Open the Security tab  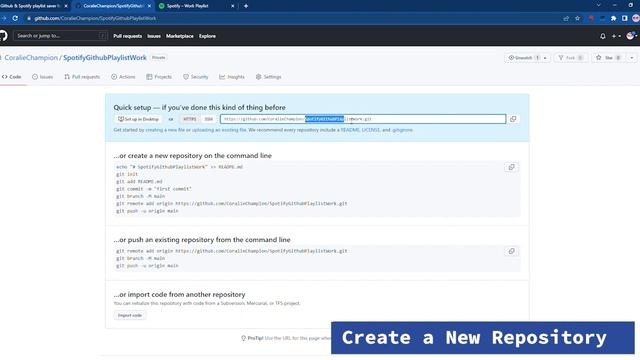pos(196,77)
